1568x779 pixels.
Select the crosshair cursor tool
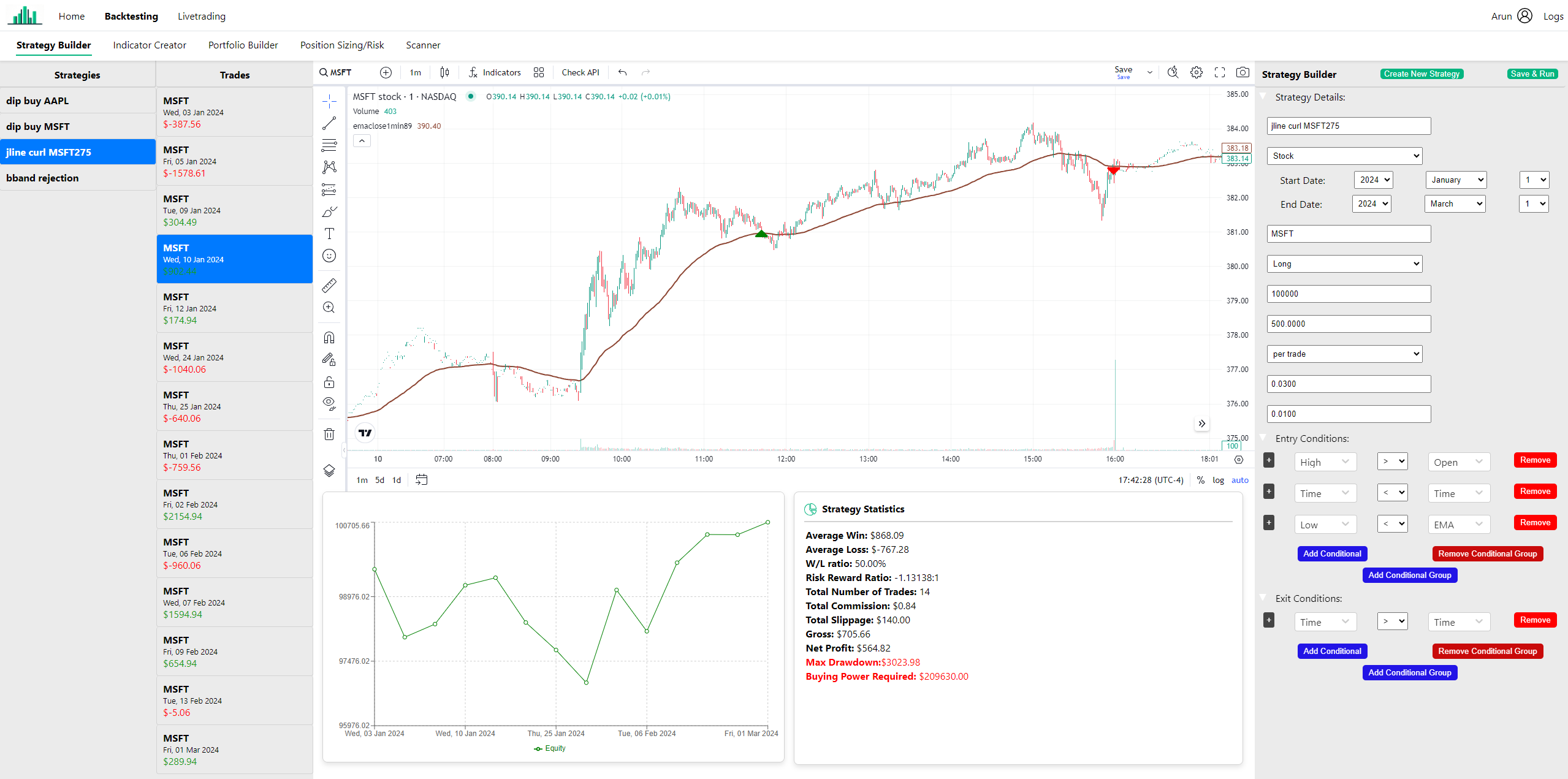(x=329, y=101)
